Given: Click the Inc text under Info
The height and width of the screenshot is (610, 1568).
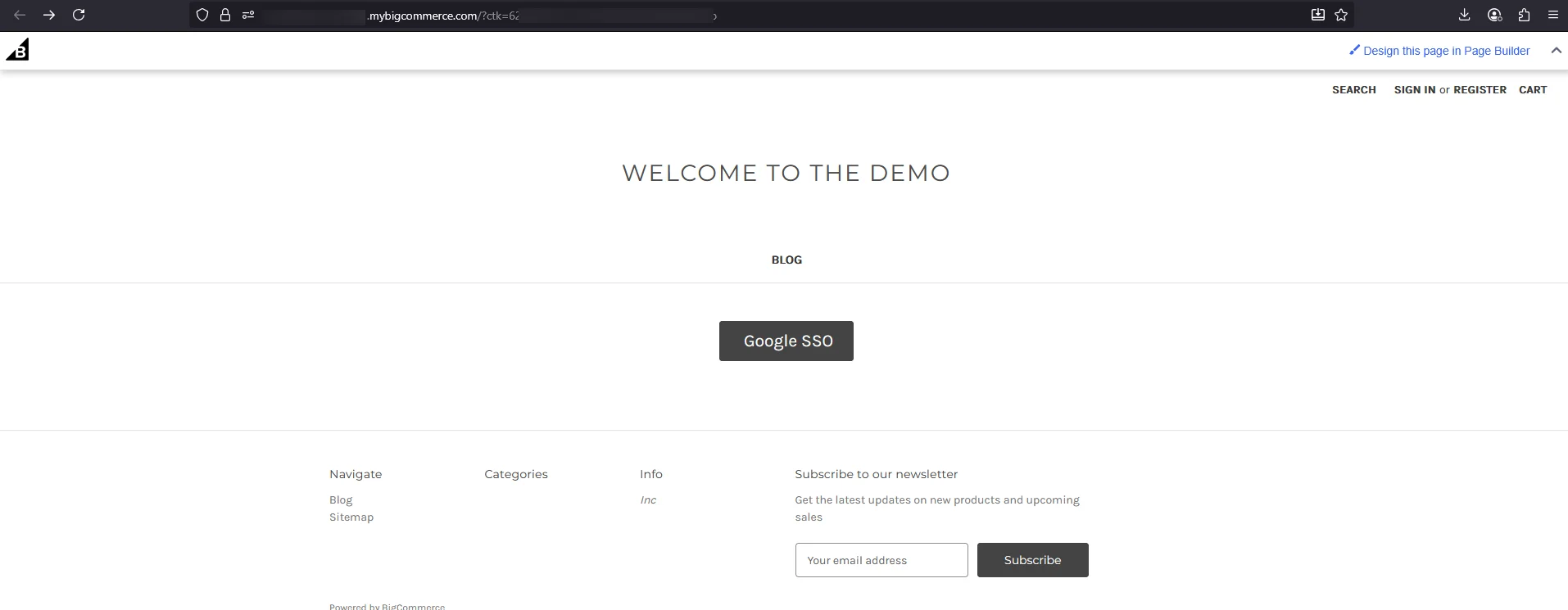Looking at the screenshot, I should click(x=648, y=499).
